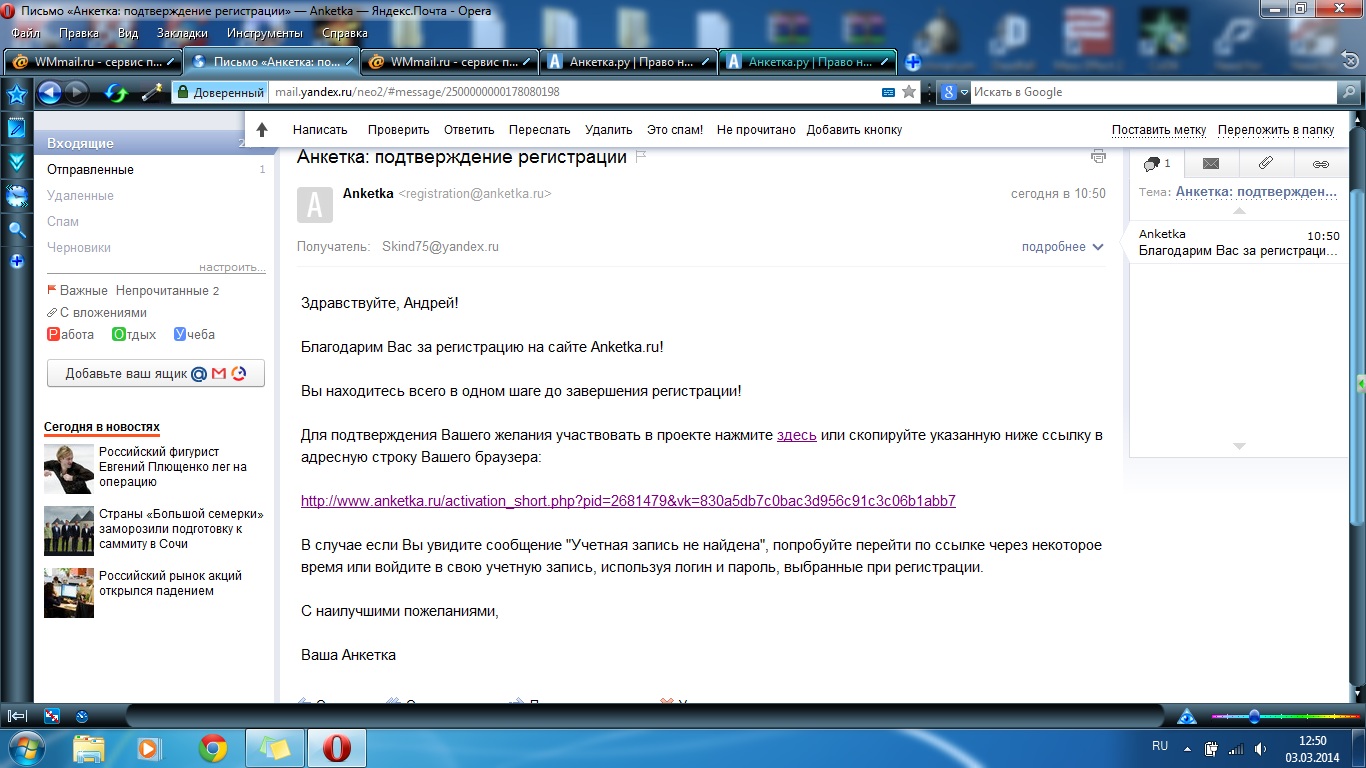Viewport: 1366px width, 768px height.
Task: Open the search panel magnifier in sidebar
Action: [16, 229]
